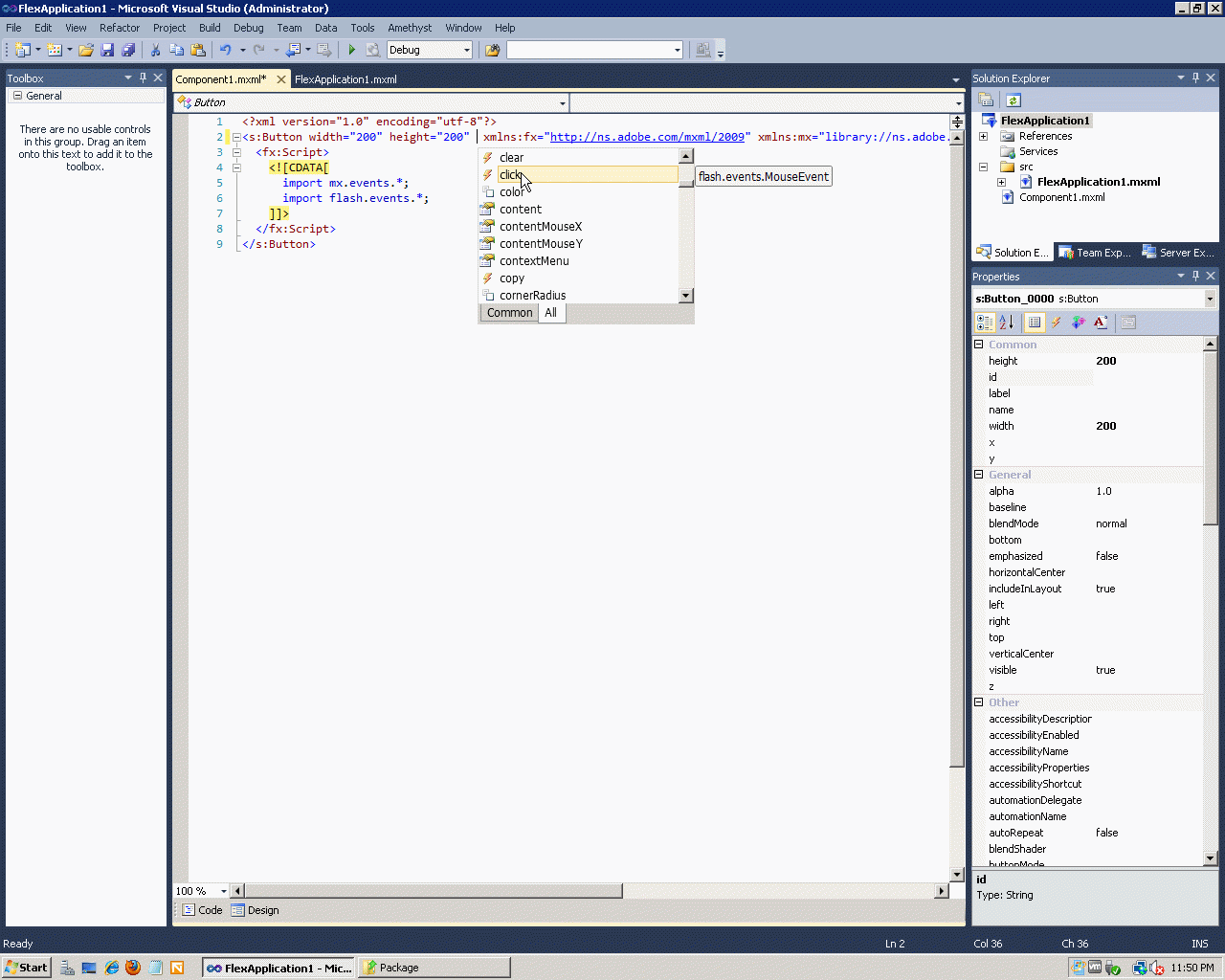Refresh Solution Explorer using the refresh icon
1225x980 pixels.
coord(1013,100)
